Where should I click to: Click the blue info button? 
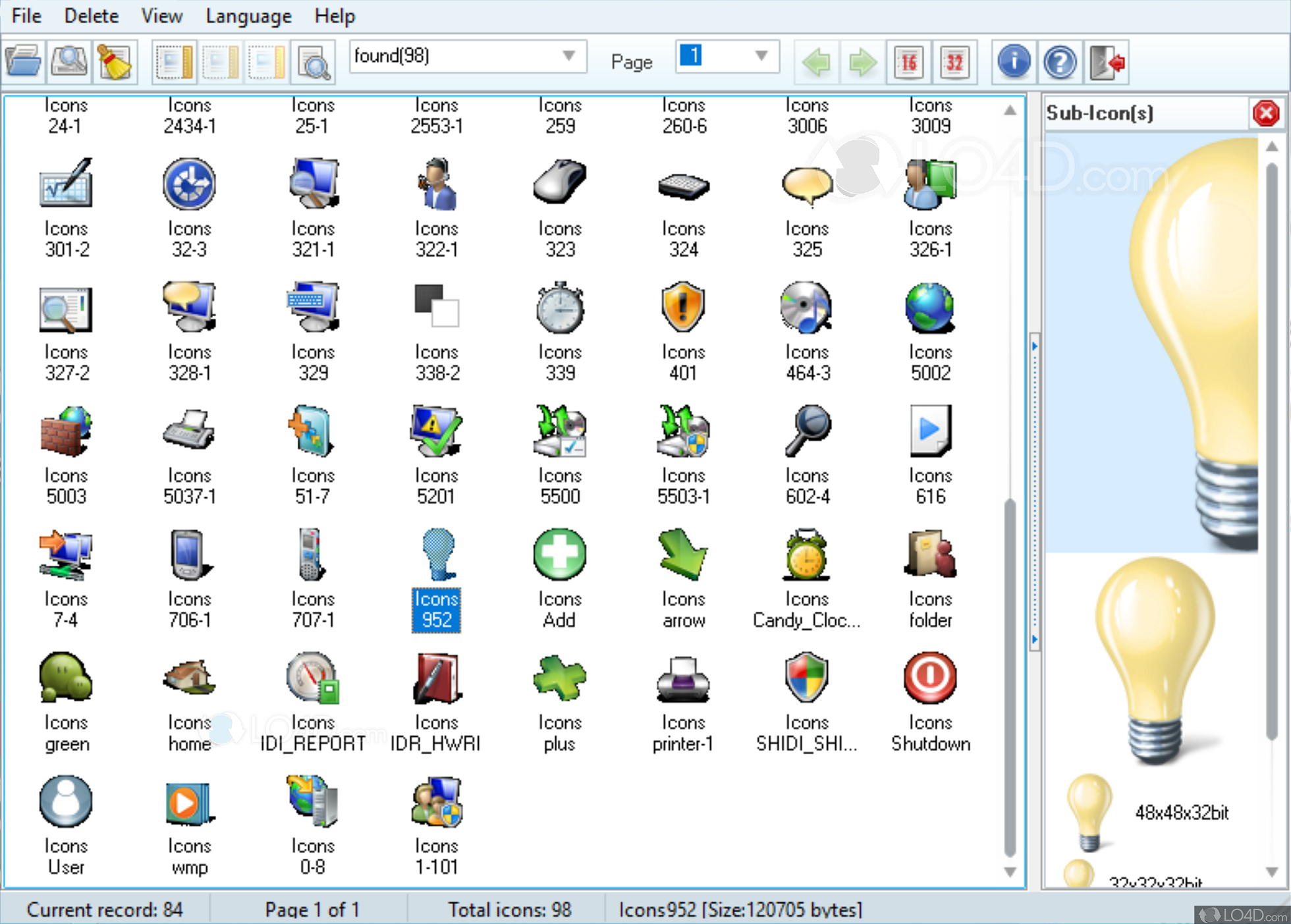1014,62
